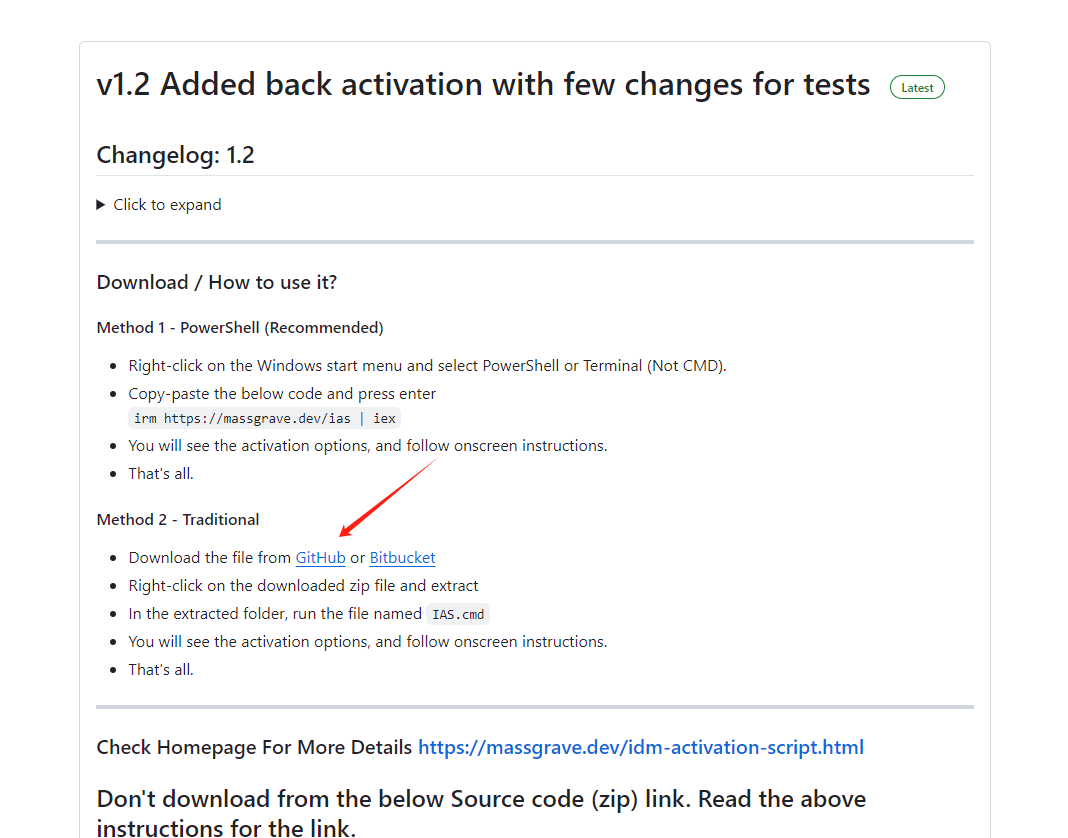Click the Check Homepage For More Details text
This screenshot has height=838, width=1068.
[254, 747]
